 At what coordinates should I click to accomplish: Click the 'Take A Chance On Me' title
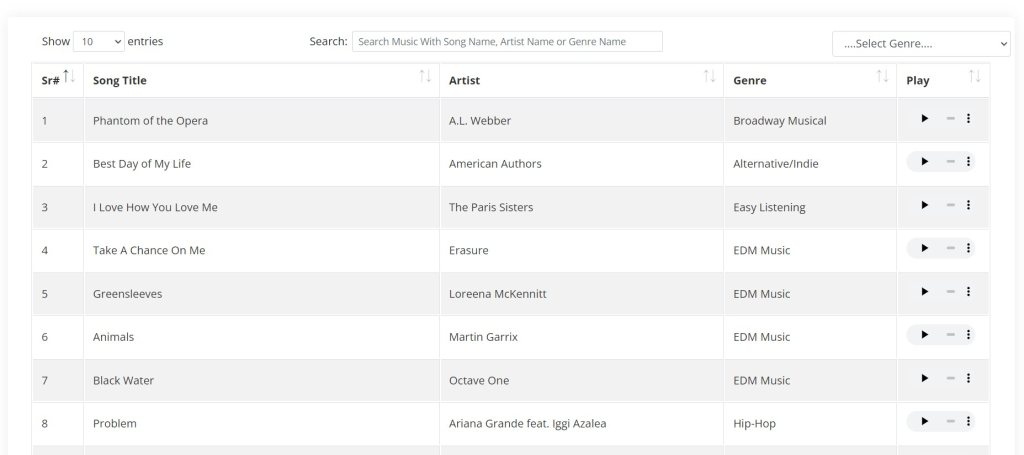coord(149,251)
